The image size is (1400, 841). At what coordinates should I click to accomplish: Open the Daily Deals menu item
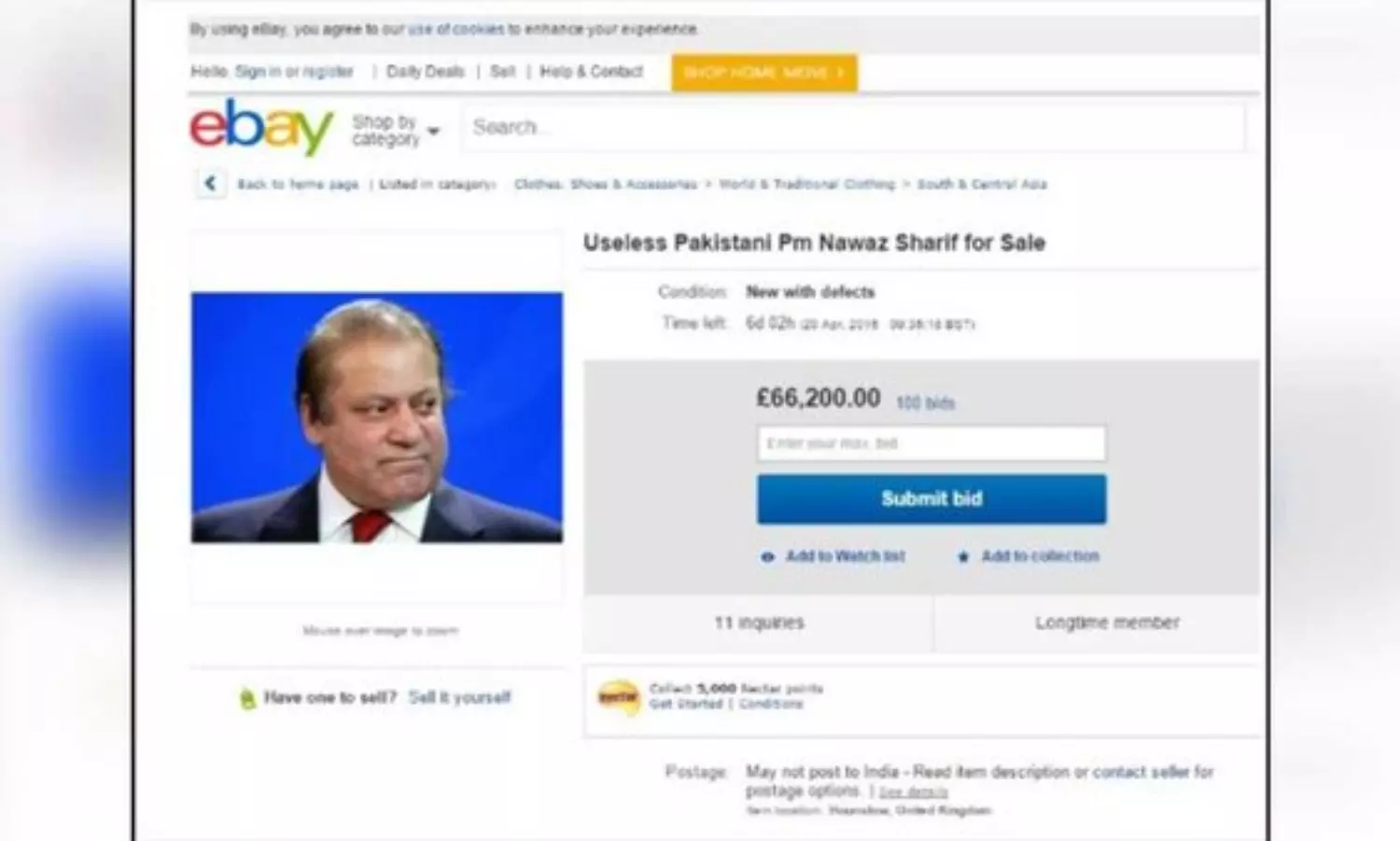point(425,72)
